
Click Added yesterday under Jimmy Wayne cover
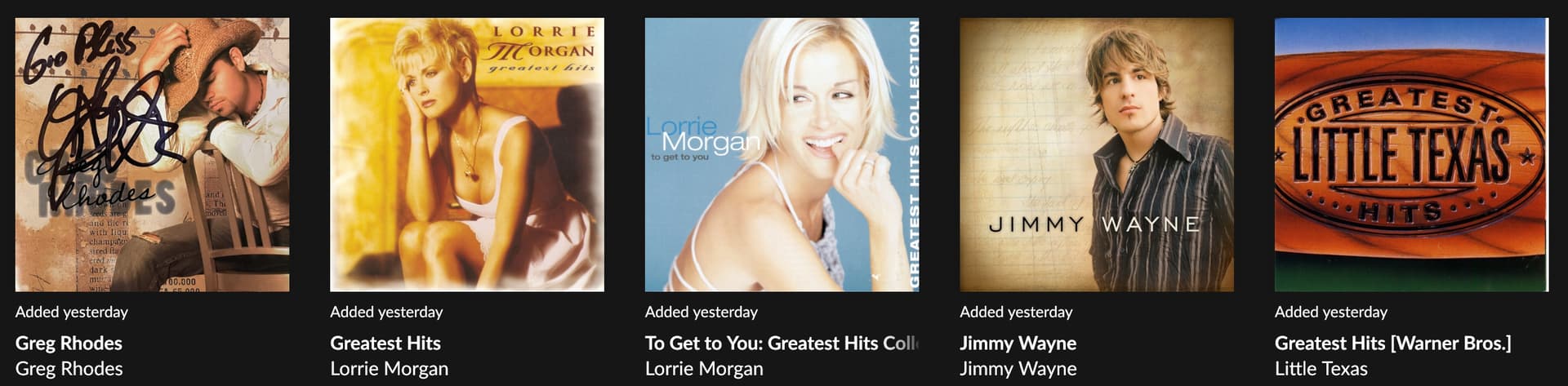point(1016,312)
